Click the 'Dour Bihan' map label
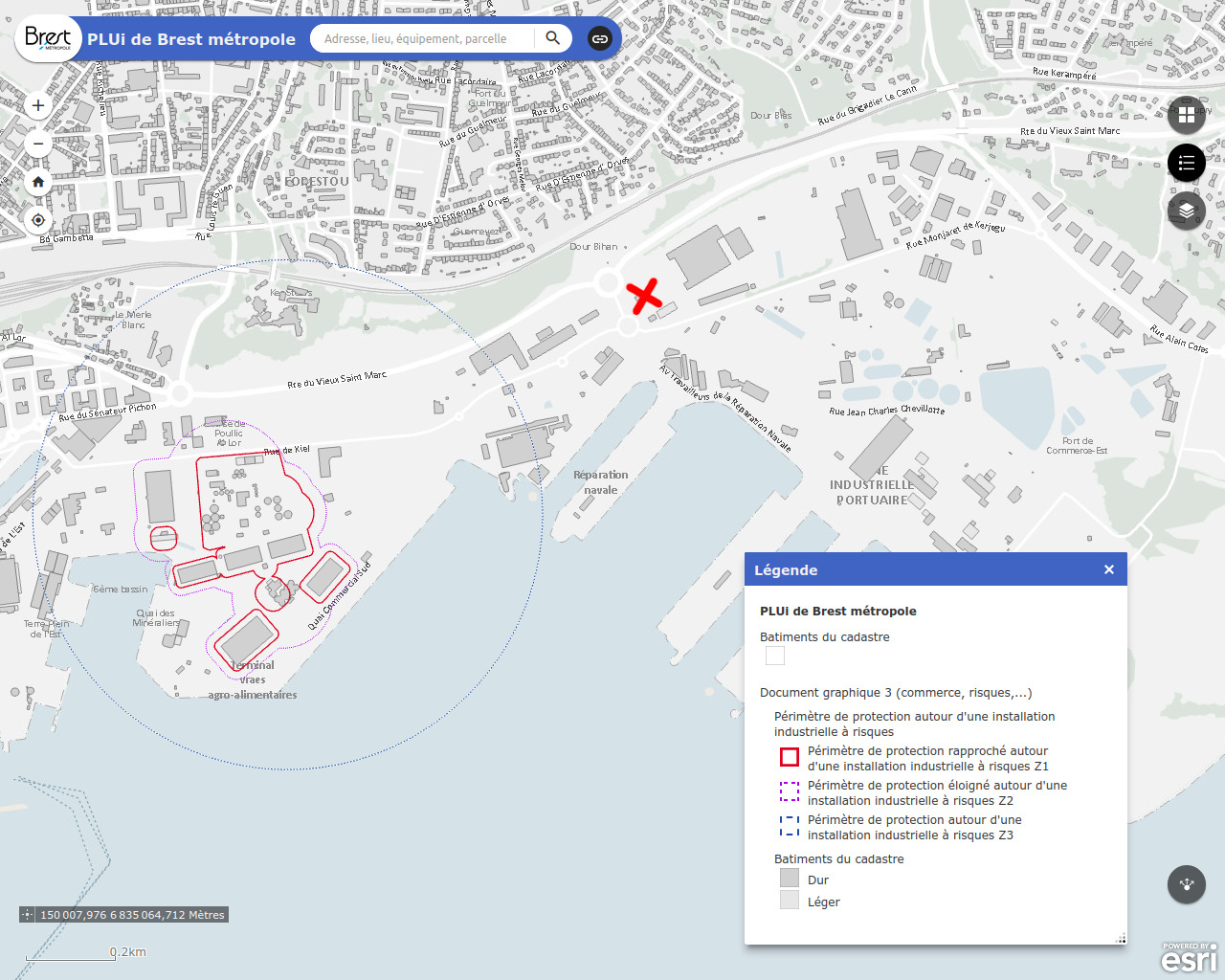This screenshot has width=1225, height=980. [x=593, y=247]
